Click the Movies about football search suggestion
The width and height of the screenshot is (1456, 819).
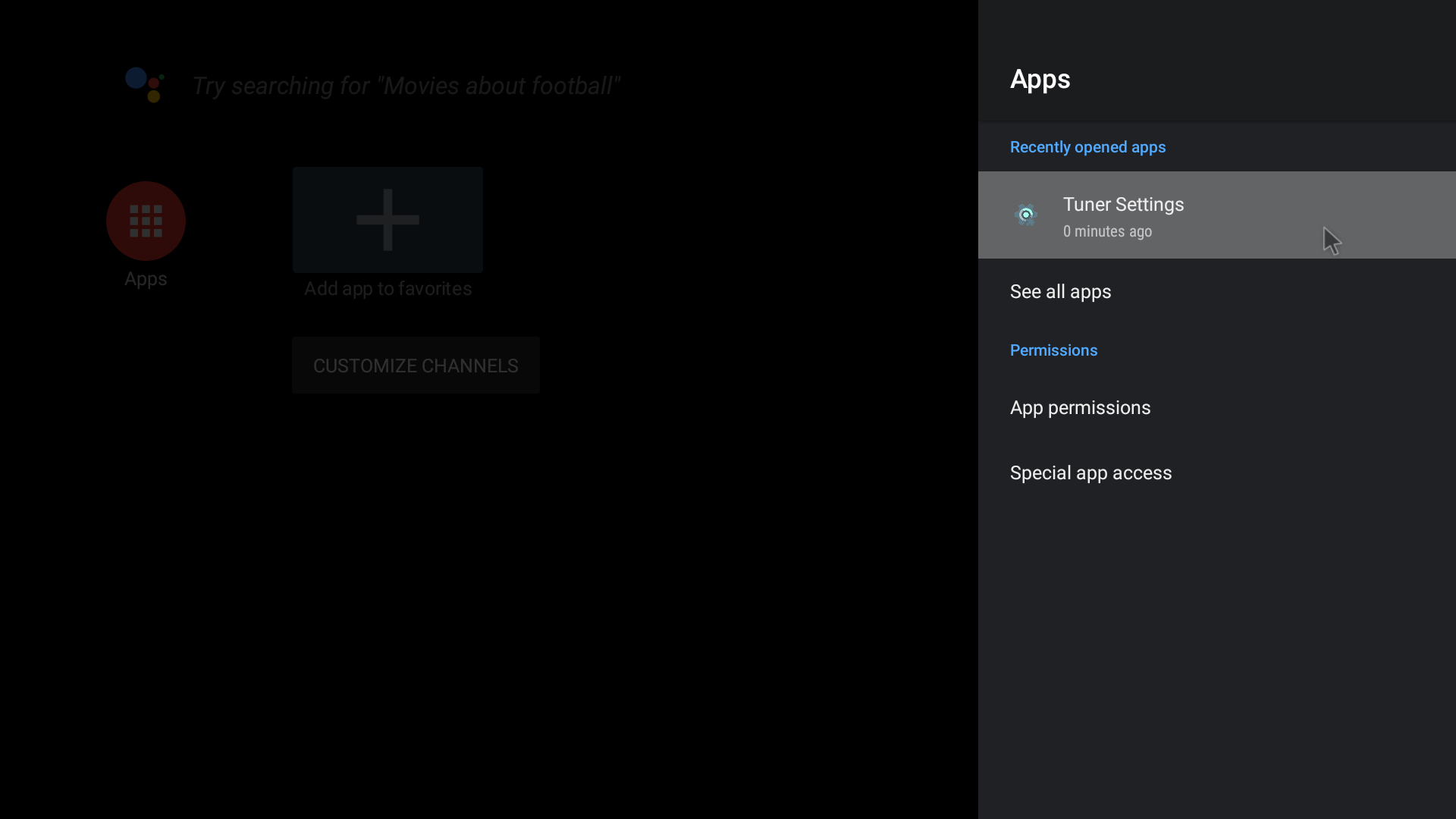406,86
